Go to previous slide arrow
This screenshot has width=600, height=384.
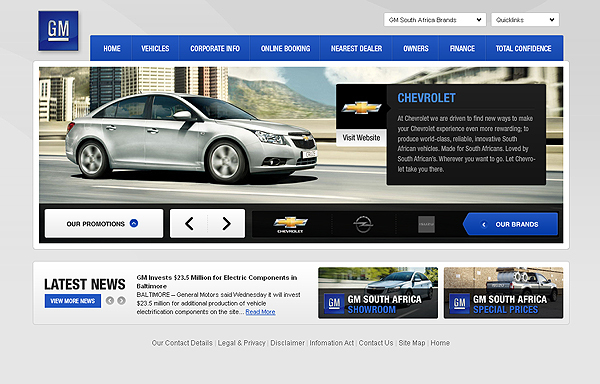point(189,223)
